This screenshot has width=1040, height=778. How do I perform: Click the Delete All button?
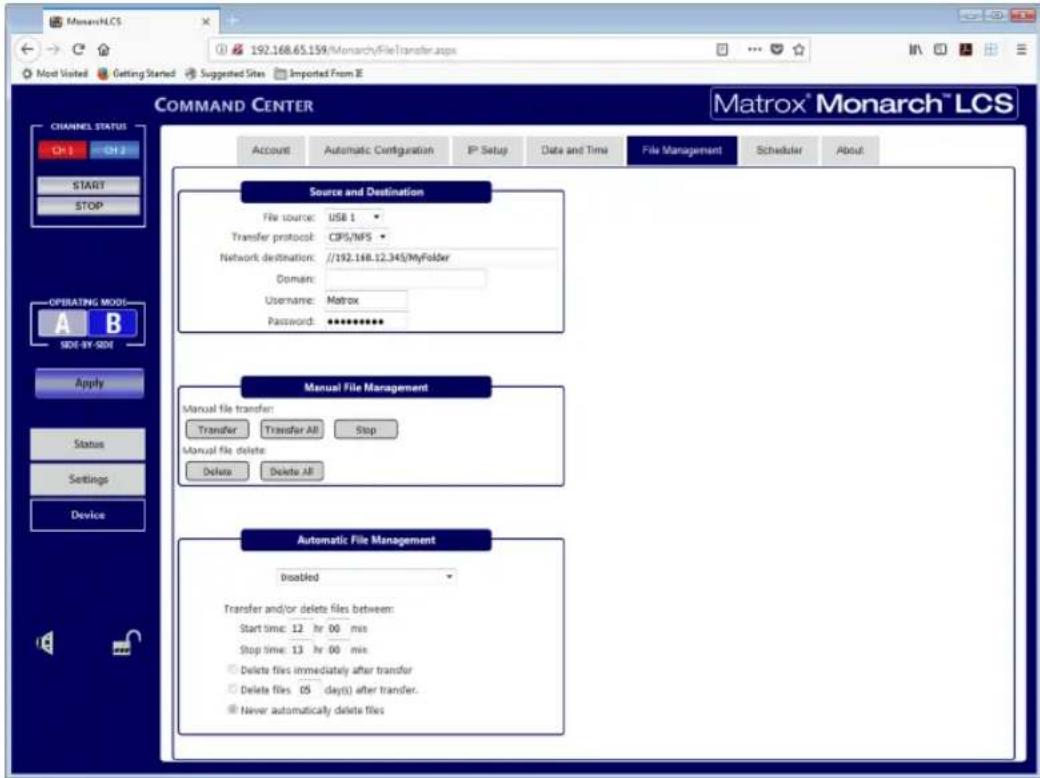pos(291,471)
